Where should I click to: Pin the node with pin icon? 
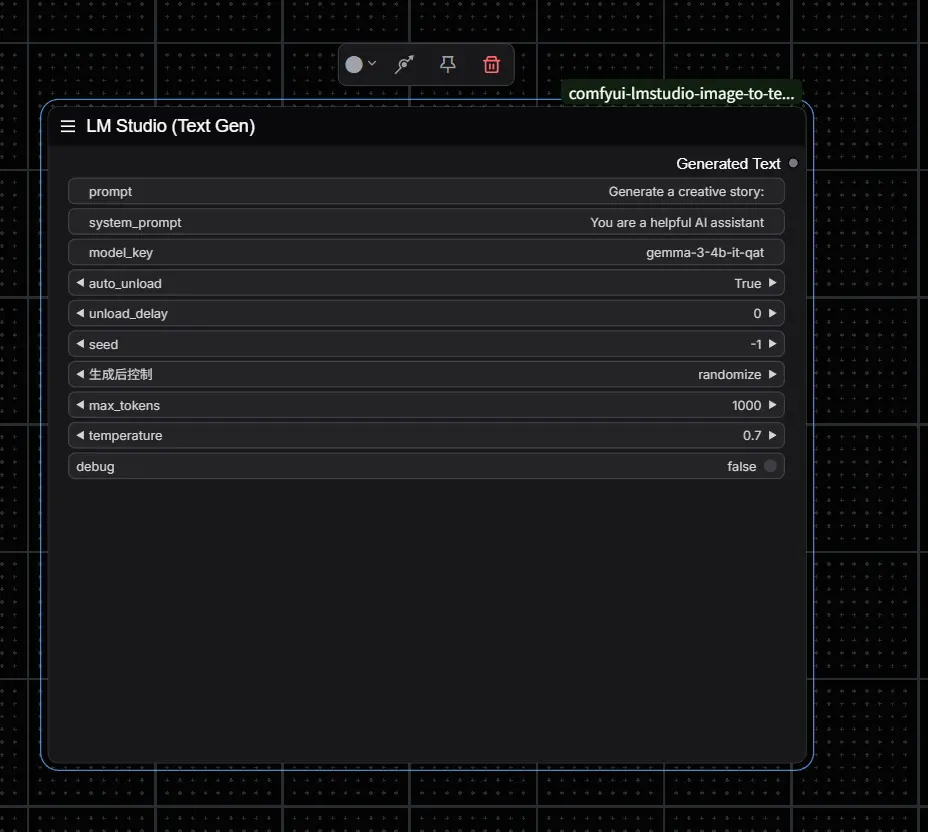[448, 65]
